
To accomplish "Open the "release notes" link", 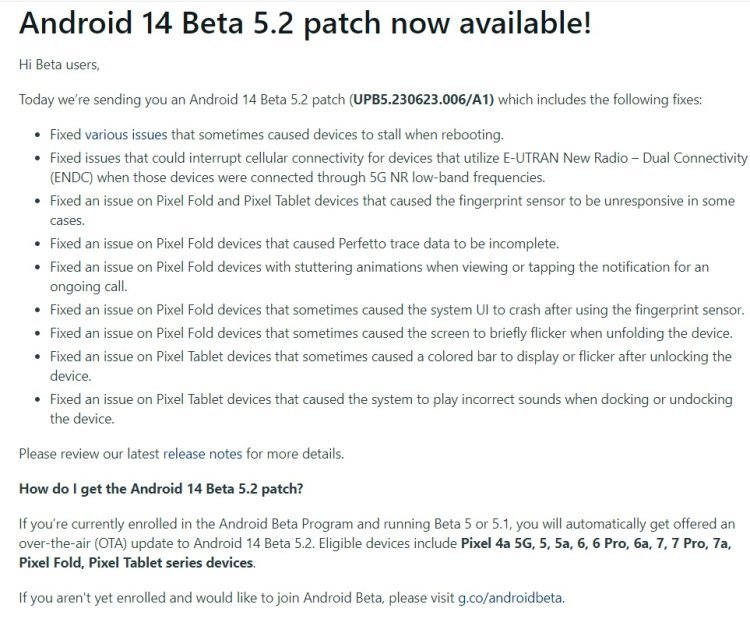I will (x=202, y=453).
